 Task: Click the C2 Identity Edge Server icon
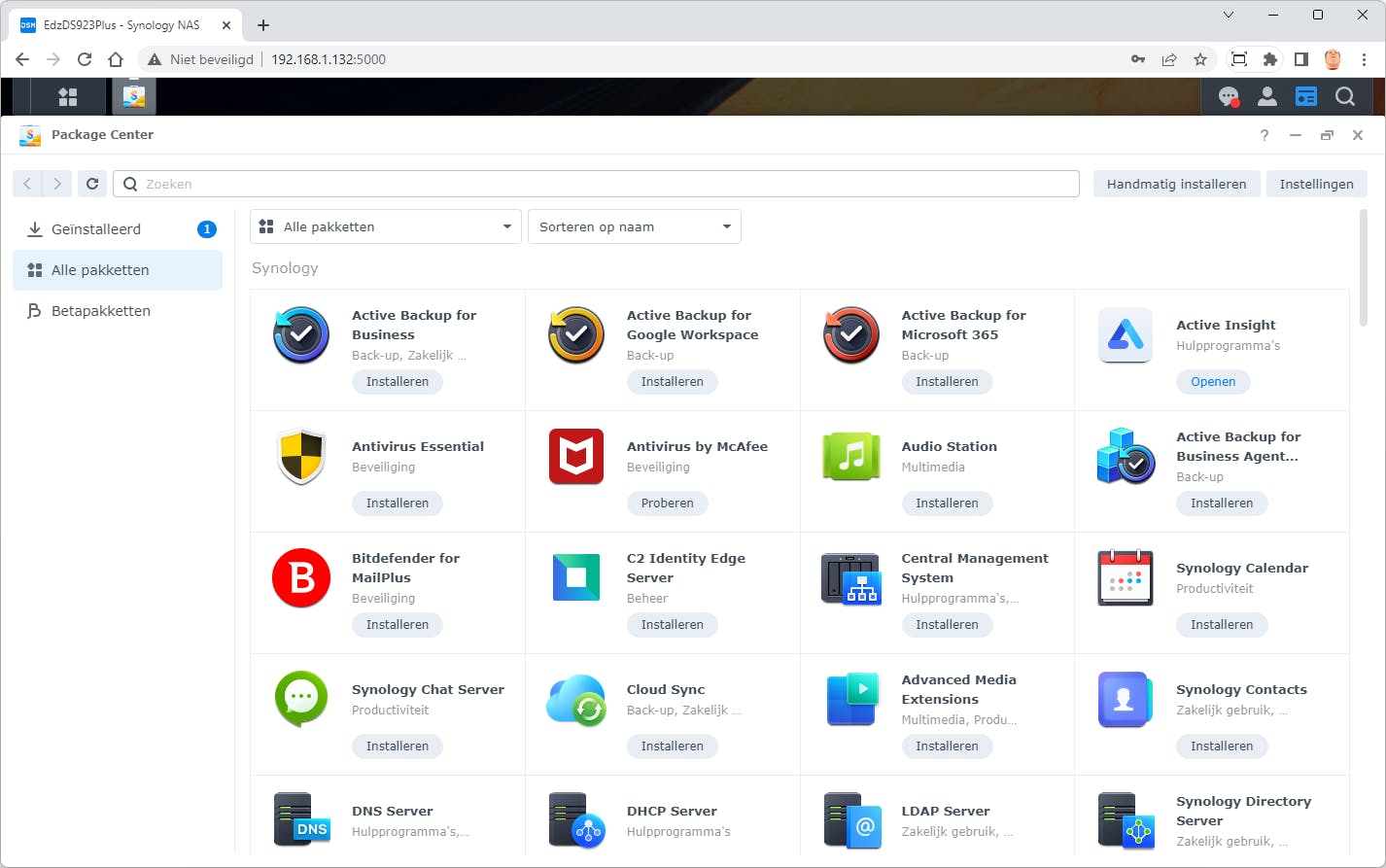click(x=576, y=578)
